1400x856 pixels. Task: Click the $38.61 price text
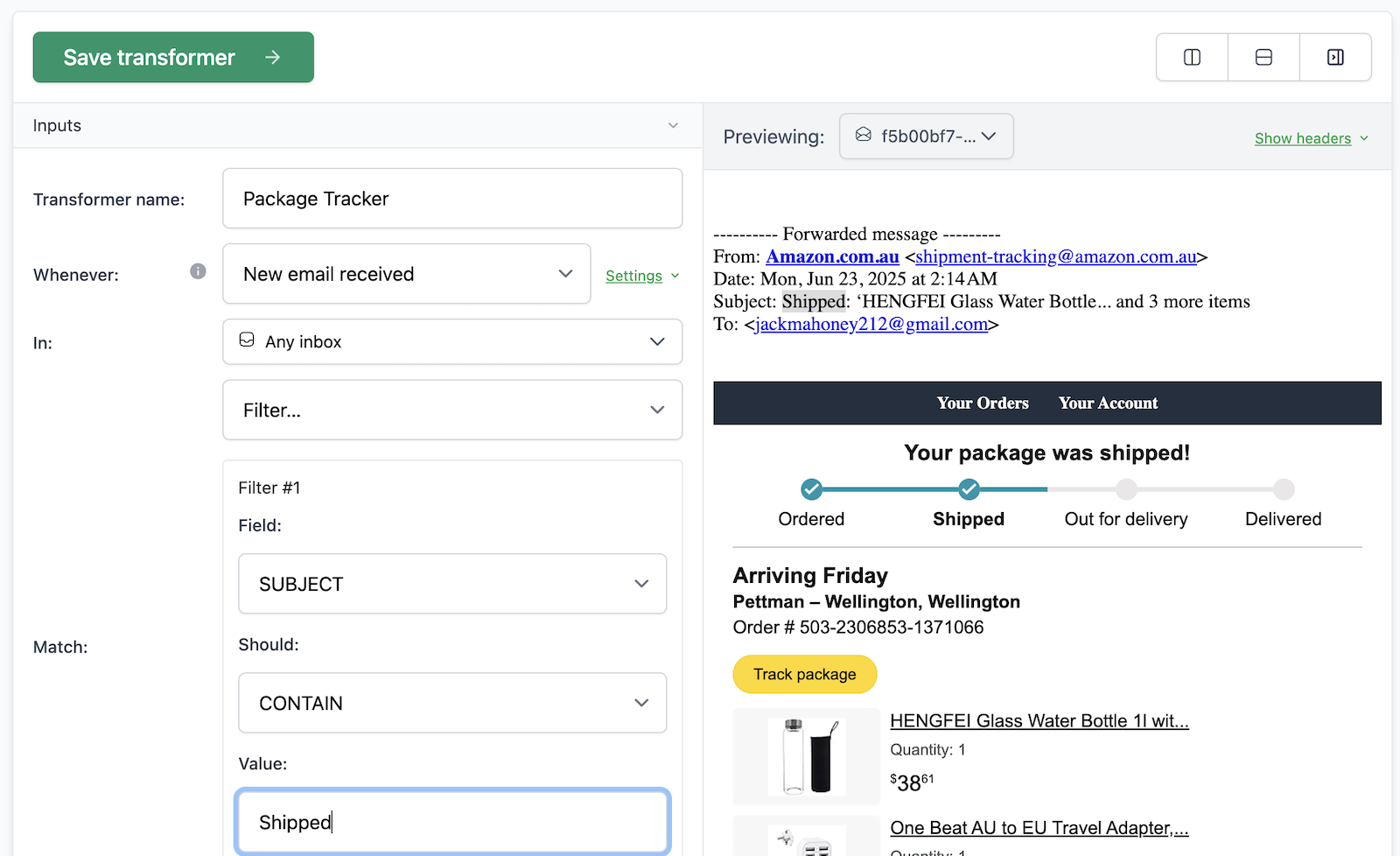click(912, 782)
